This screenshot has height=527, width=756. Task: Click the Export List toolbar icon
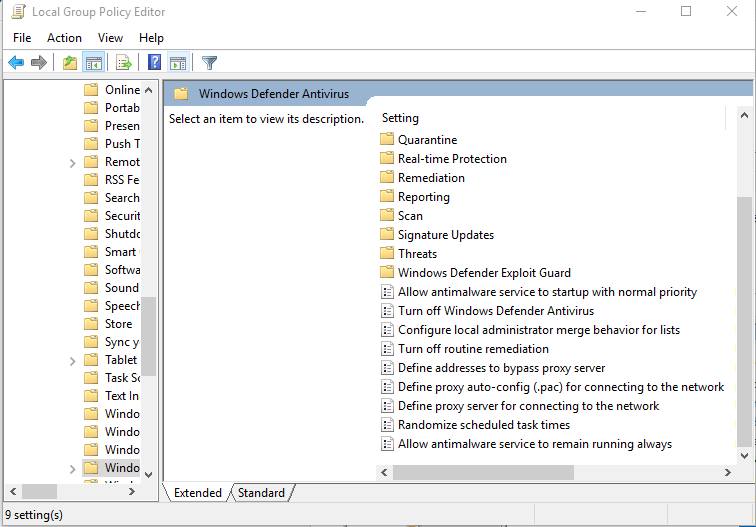[x=123, y=63]
